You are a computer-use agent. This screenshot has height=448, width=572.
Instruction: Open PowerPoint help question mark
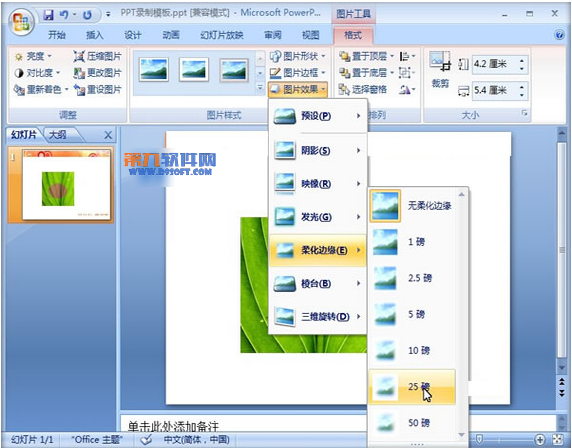pos(559,35)
